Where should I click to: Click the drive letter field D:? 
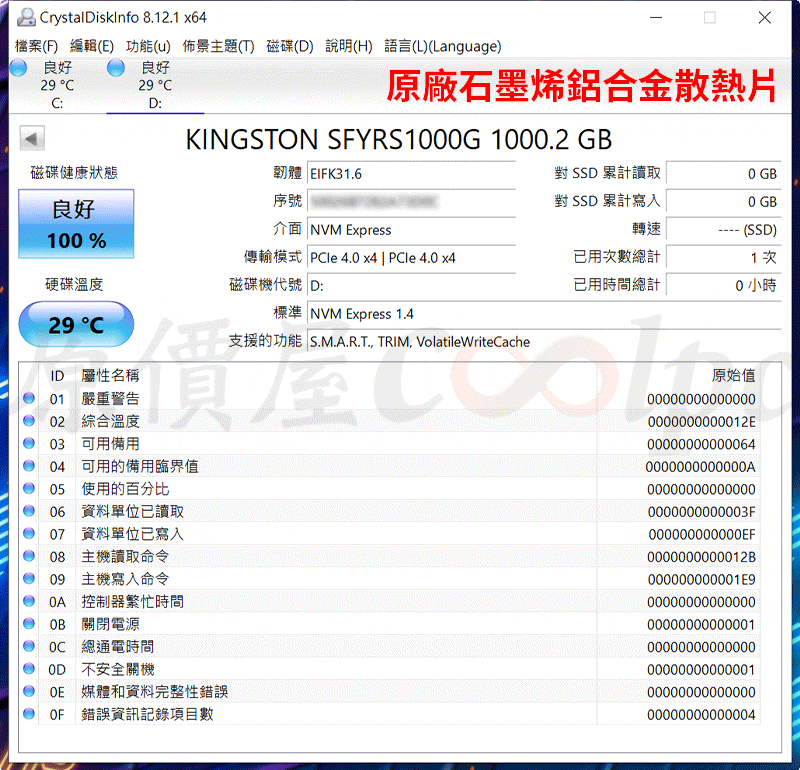tap(412, 286)
